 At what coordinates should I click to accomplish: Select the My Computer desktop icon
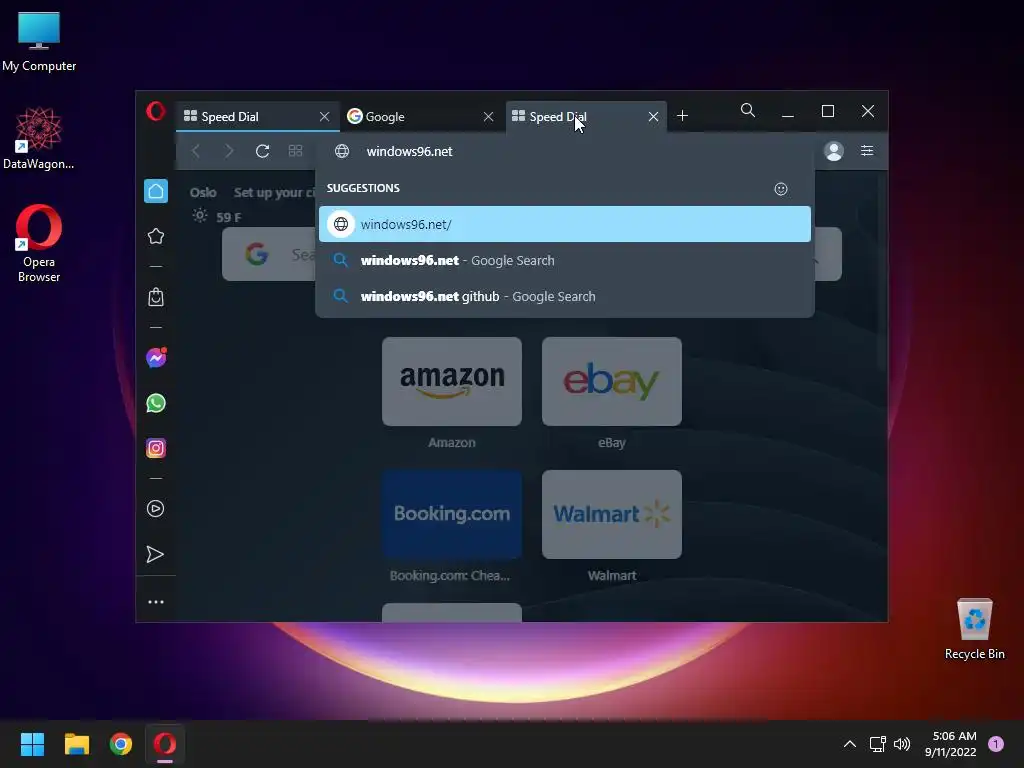(39, 42)
